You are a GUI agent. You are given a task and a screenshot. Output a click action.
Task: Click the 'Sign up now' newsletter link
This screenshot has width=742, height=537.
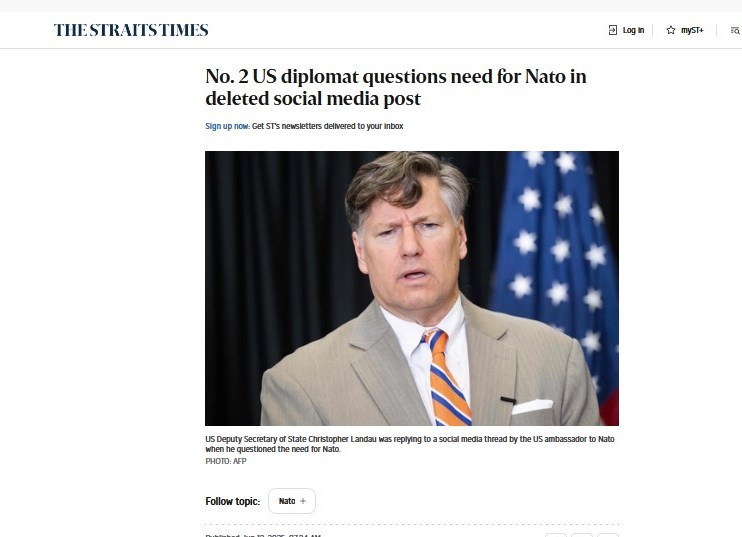click(x=227, y=126)
